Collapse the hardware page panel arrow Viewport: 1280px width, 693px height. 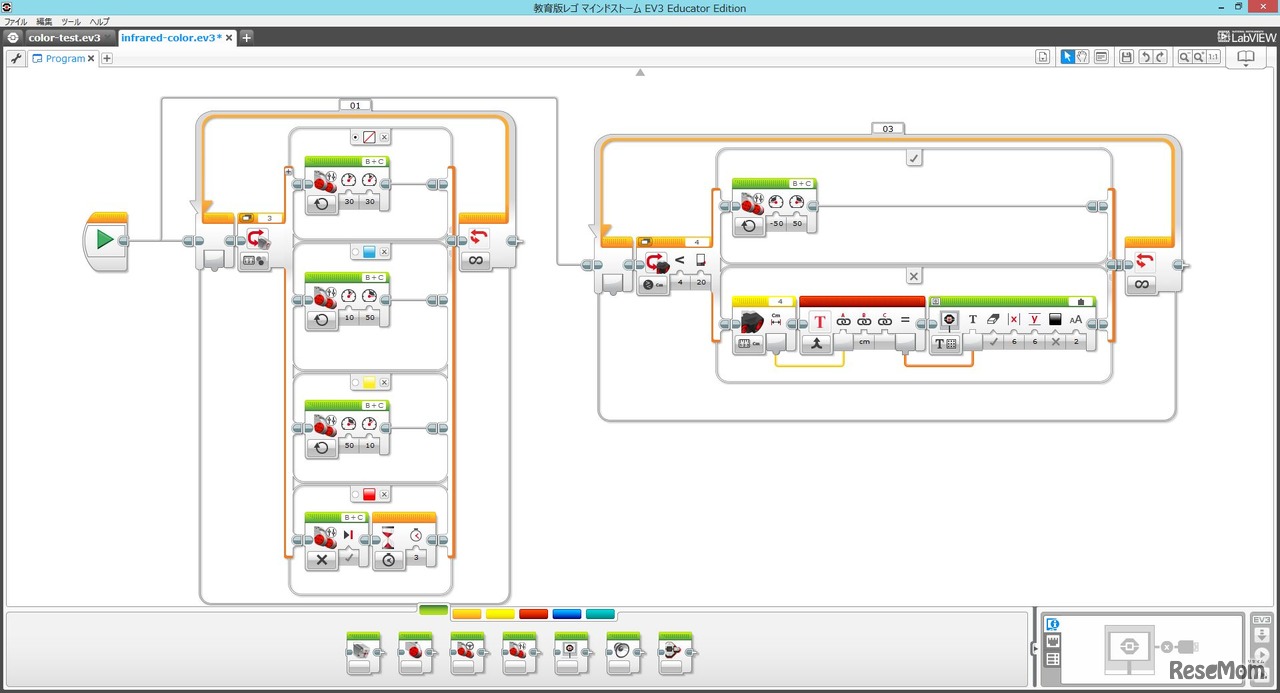coord(1035,649)
